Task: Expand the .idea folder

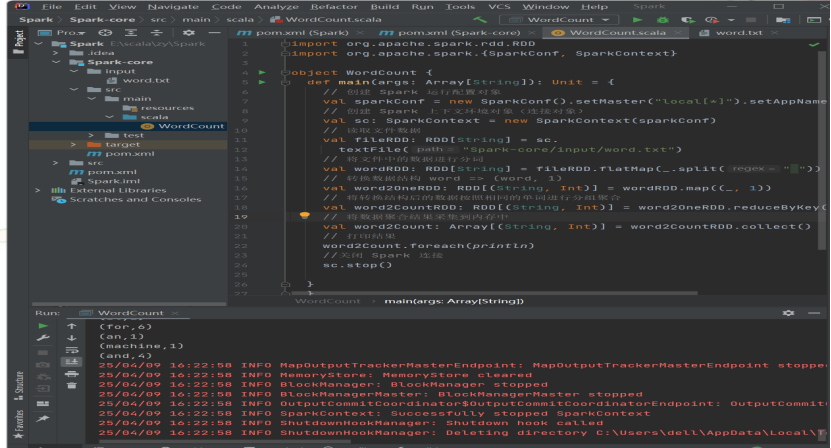Action: point(55,53)
